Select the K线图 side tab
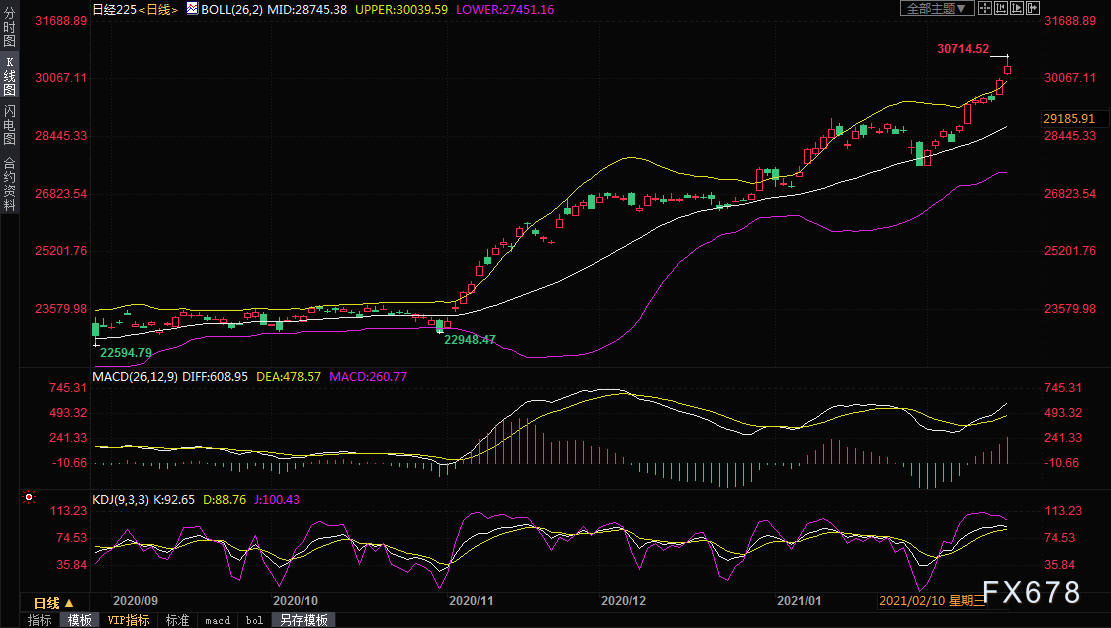1111x628 pixels. [x=9, y=76]
